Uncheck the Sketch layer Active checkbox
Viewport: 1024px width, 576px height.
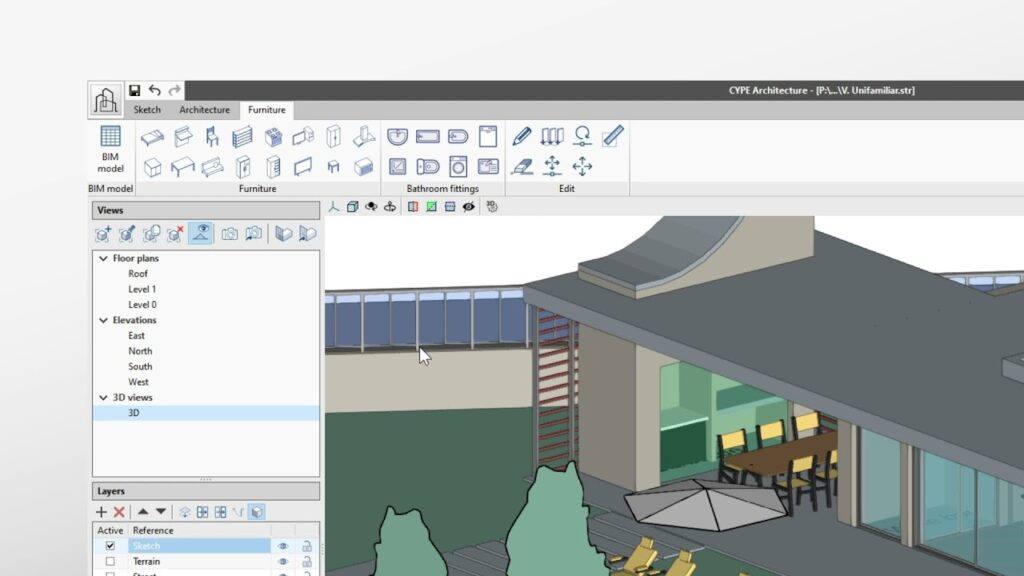pyautogui.click(x=110, y=547)
